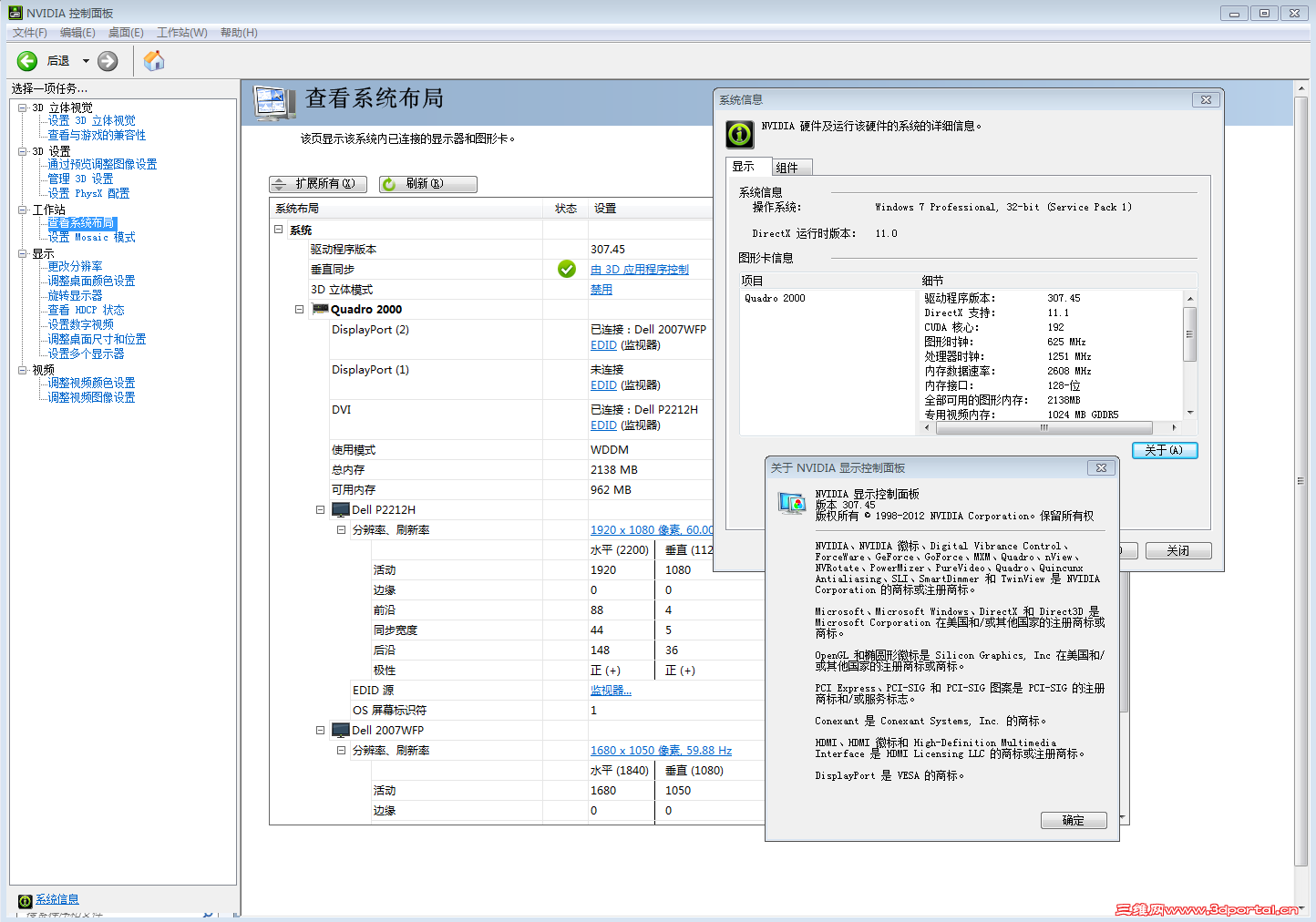Collapse the 视频 tree node
The height and width of the screenshot is (922, 1316).
[23, 370]
